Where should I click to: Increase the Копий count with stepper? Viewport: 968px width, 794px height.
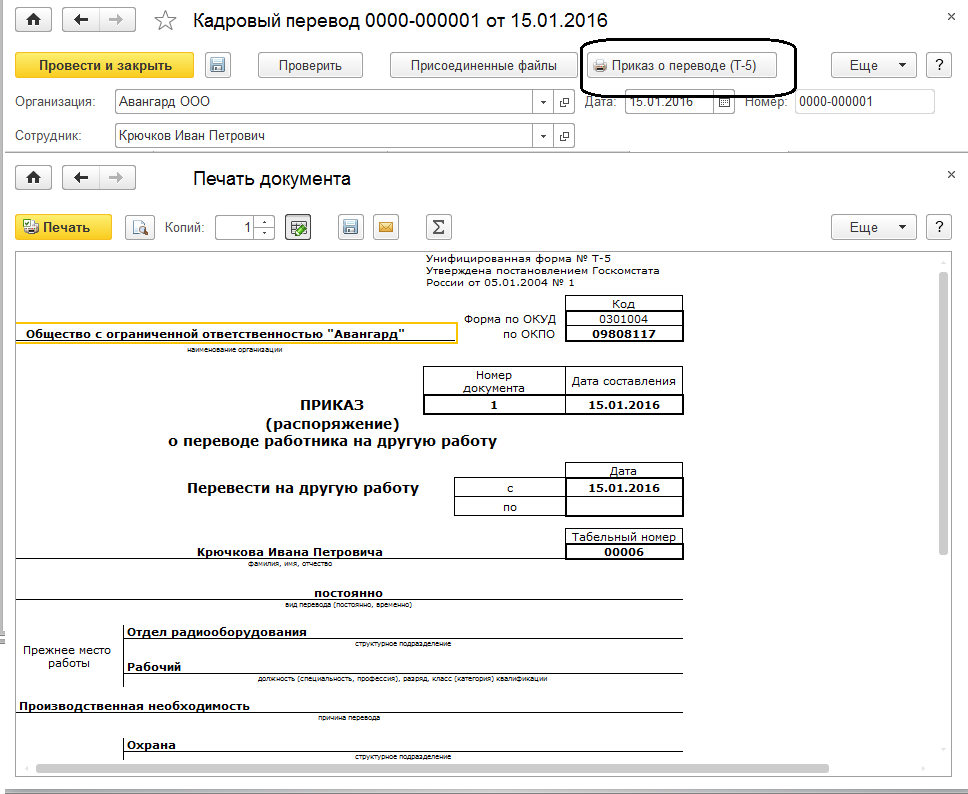pos(264,222)
